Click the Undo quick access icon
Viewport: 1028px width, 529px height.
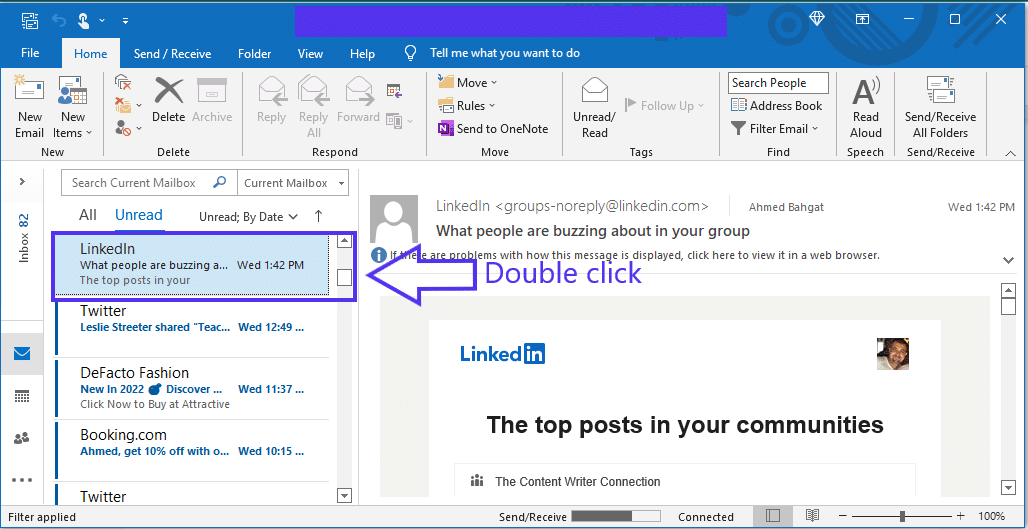pyautogui.click(x=60, y=20)
